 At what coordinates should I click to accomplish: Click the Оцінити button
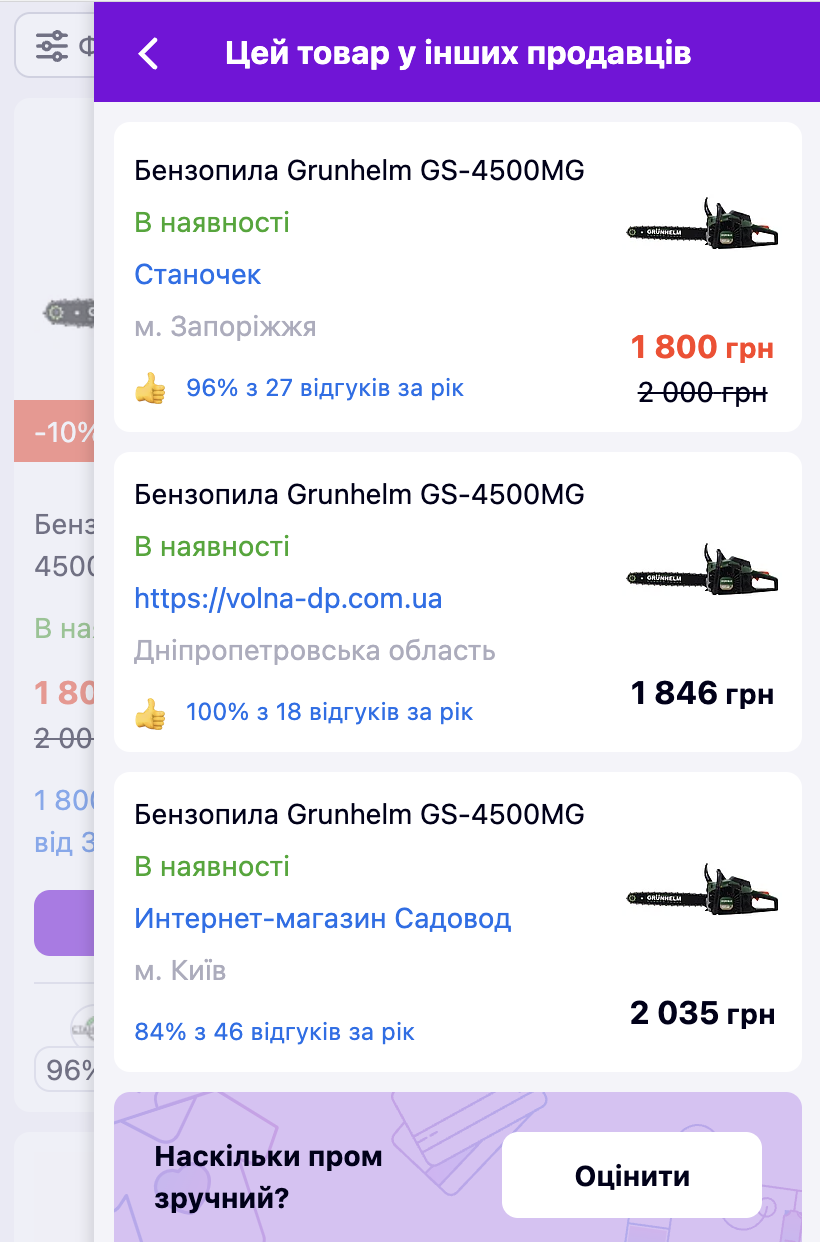632,1175
